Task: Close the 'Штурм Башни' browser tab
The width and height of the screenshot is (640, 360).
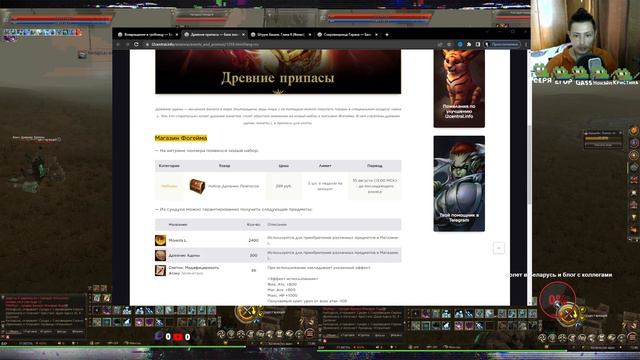Action: [x=309, y=35]
